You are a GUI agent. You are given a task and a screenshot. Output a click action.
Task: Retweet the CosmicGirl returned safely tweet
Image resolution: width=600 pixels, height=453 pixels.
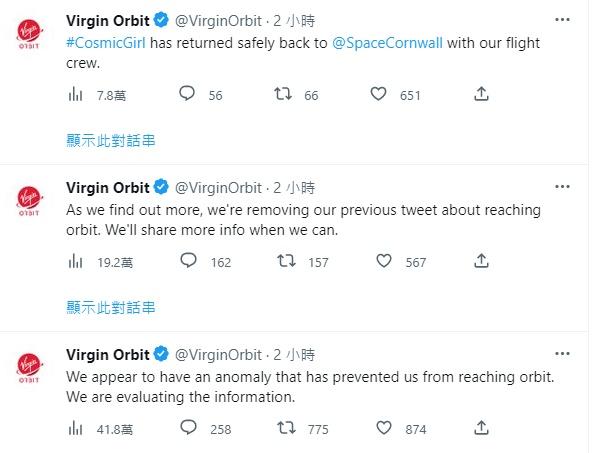click(x=285, y=95)
